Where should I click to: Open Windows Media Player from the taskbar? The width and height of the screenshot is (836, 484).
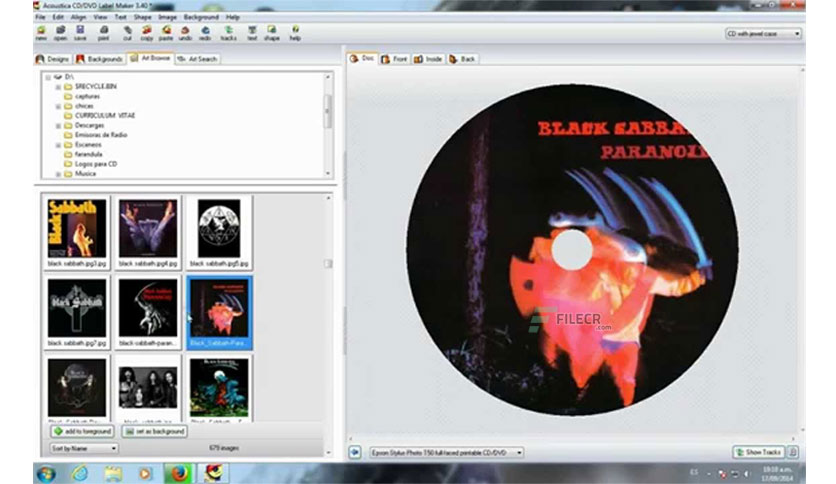point(145,473)
